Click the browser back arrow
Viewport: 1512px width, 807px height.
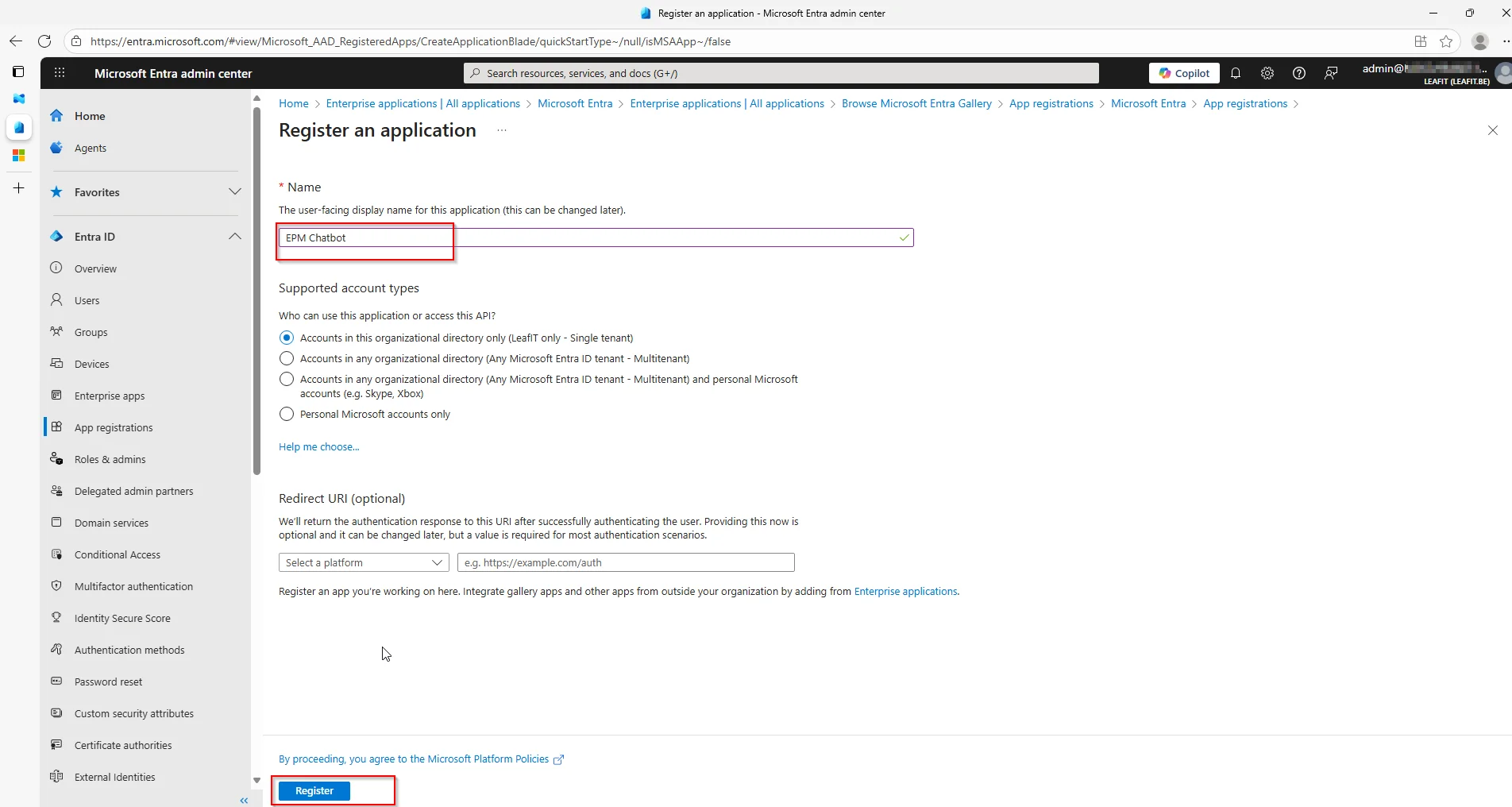(16, 41)
